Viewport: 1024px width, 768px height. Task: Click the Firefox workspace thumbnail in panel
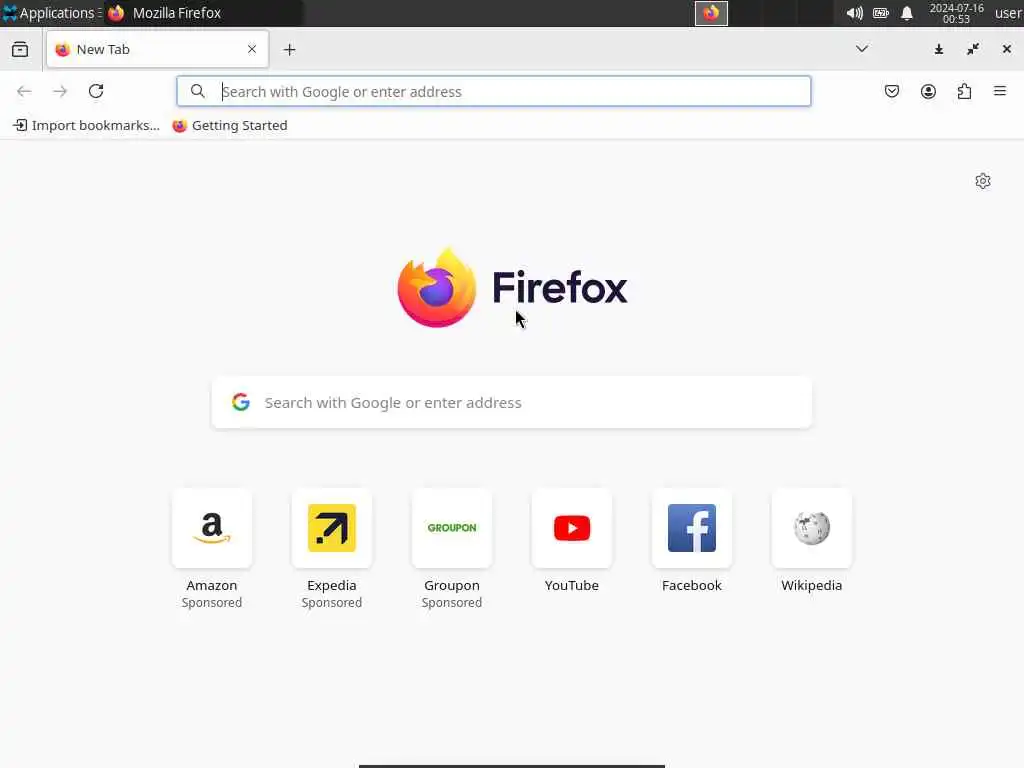point(711,13)
